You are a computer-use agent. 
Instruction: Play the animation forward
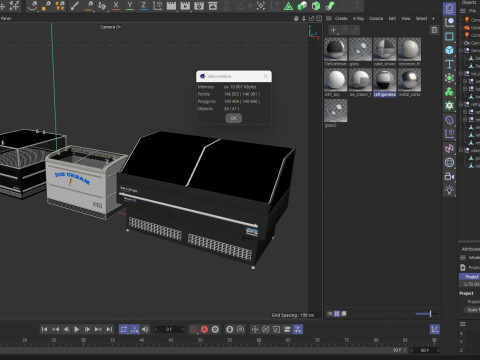point(77,329)
